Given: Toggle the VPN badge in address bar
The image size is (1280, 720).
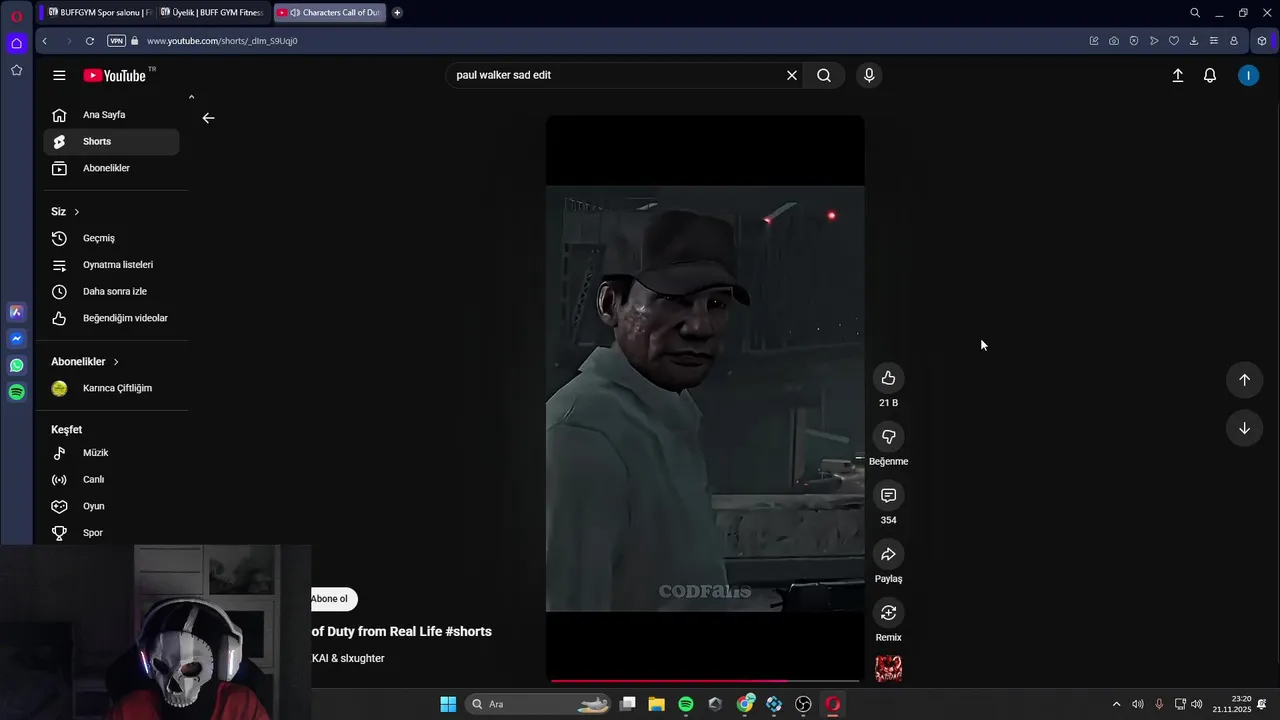Looking at the screenshot, I should 116,41.
